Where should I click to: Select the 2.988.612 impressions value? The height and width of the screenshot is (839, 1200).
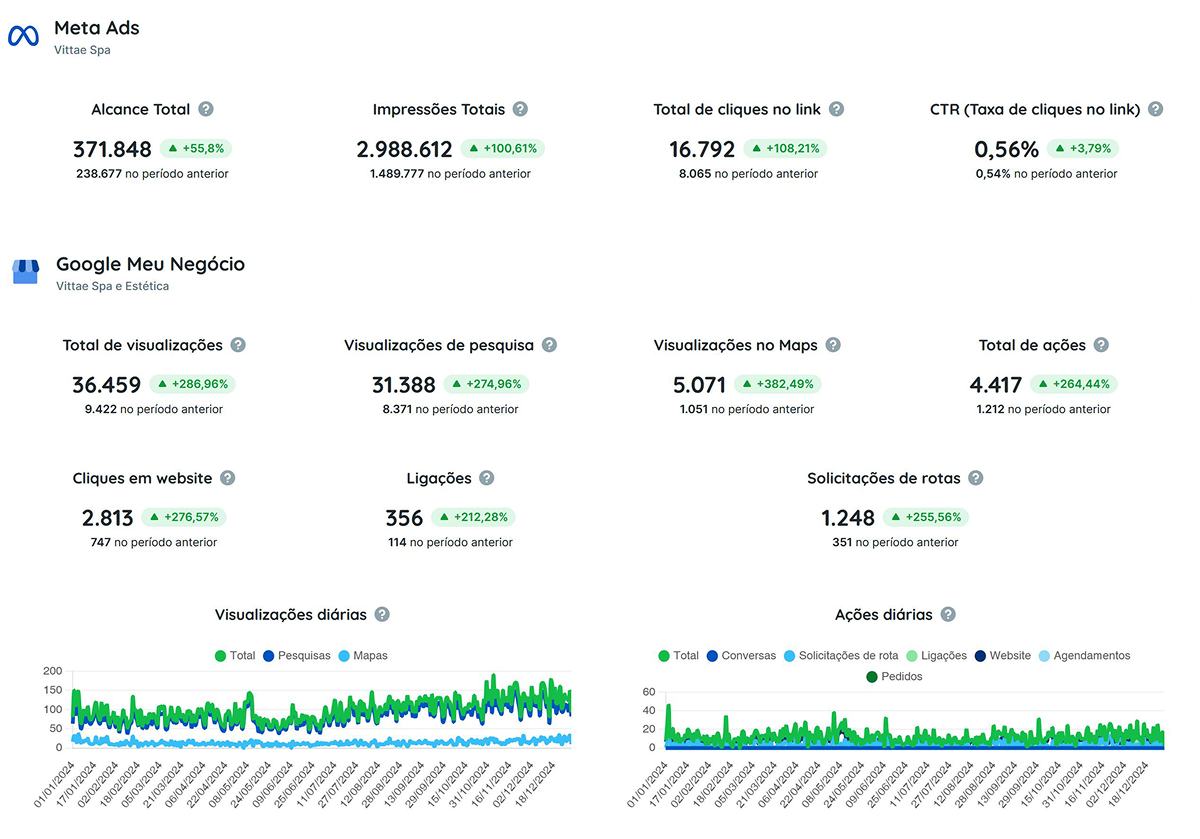pos(404,149)
